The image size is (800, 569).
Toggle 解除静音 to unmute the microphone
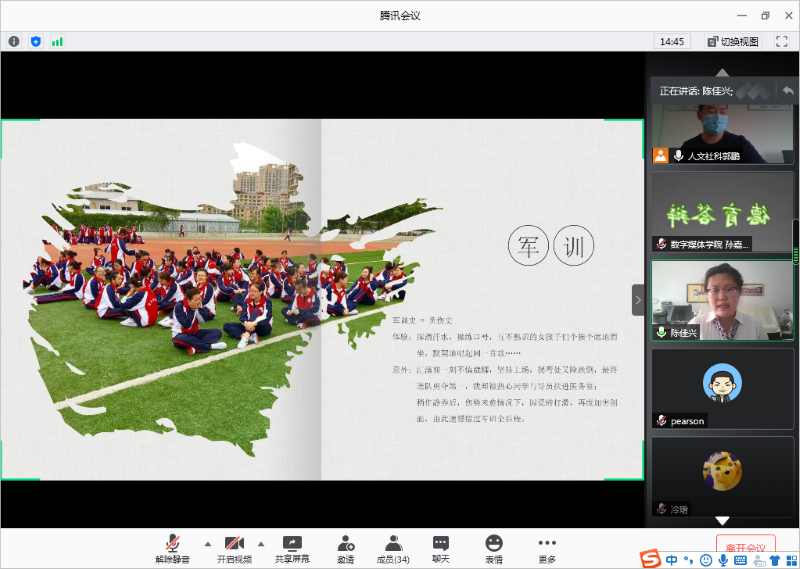(x=173, y=549)
